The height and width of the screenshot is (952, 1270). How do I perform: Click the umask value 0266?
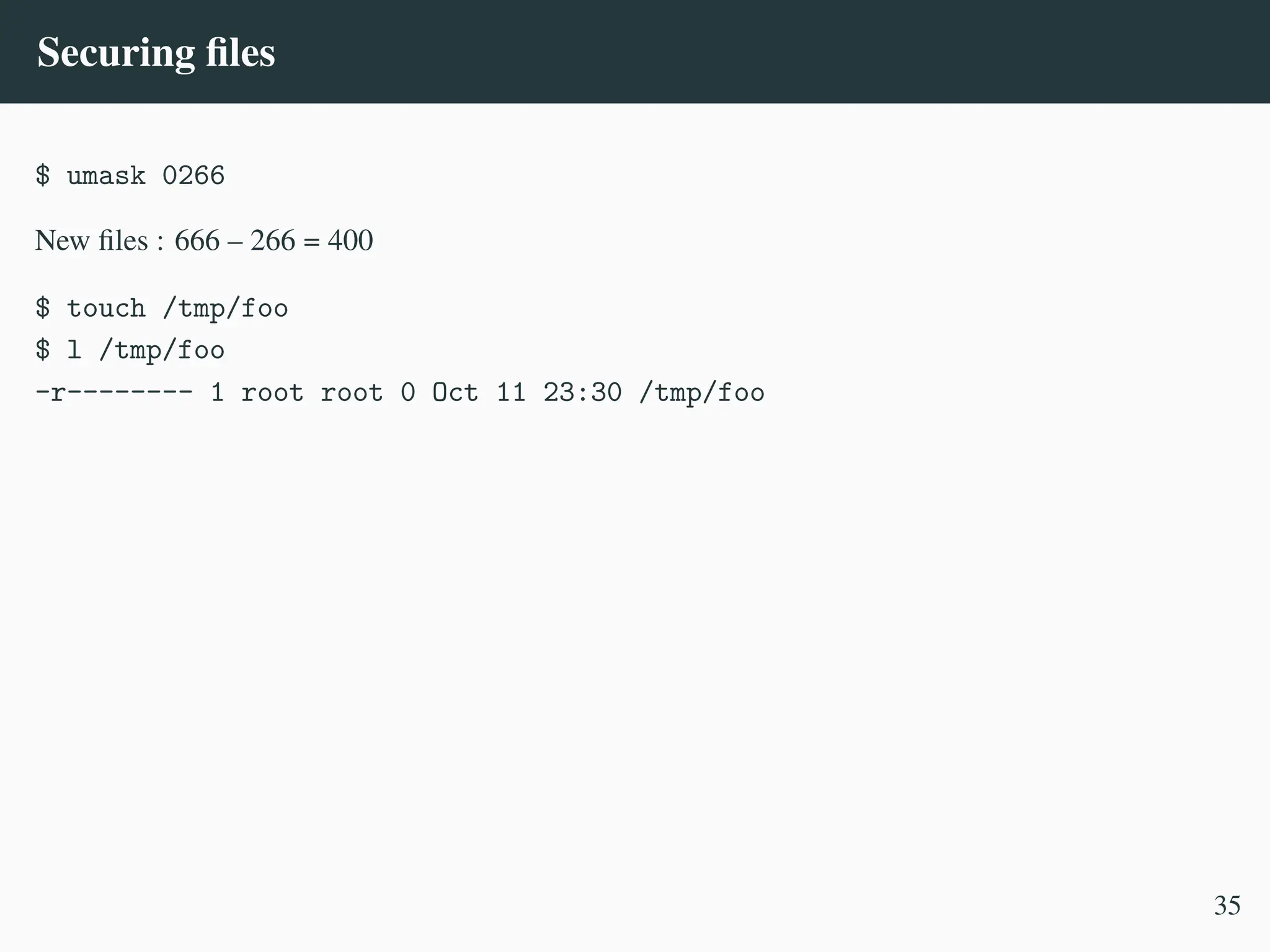coord(193,176)
